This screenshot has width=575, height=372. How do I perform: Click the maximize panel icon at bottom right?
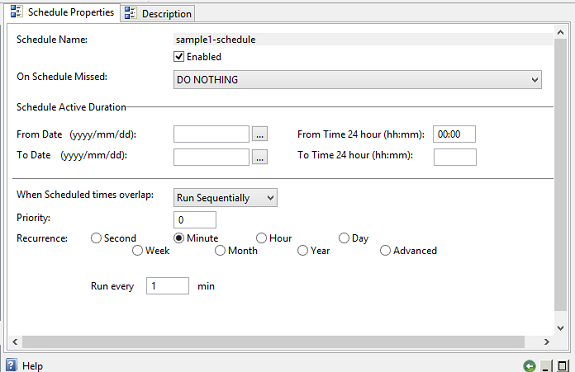[563, 366]
